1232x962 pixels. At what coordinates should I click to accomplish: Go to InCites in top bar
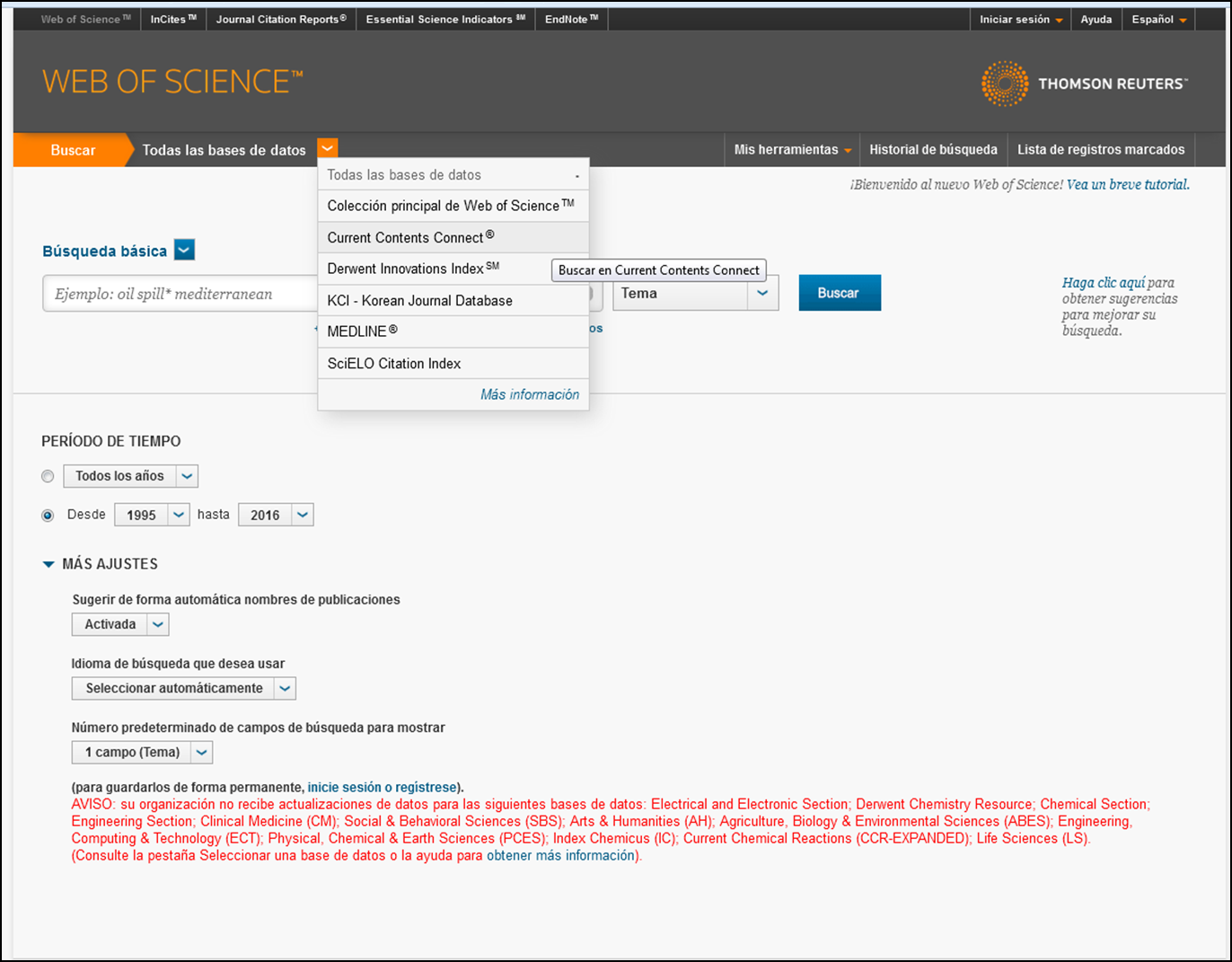click(173, 19)
